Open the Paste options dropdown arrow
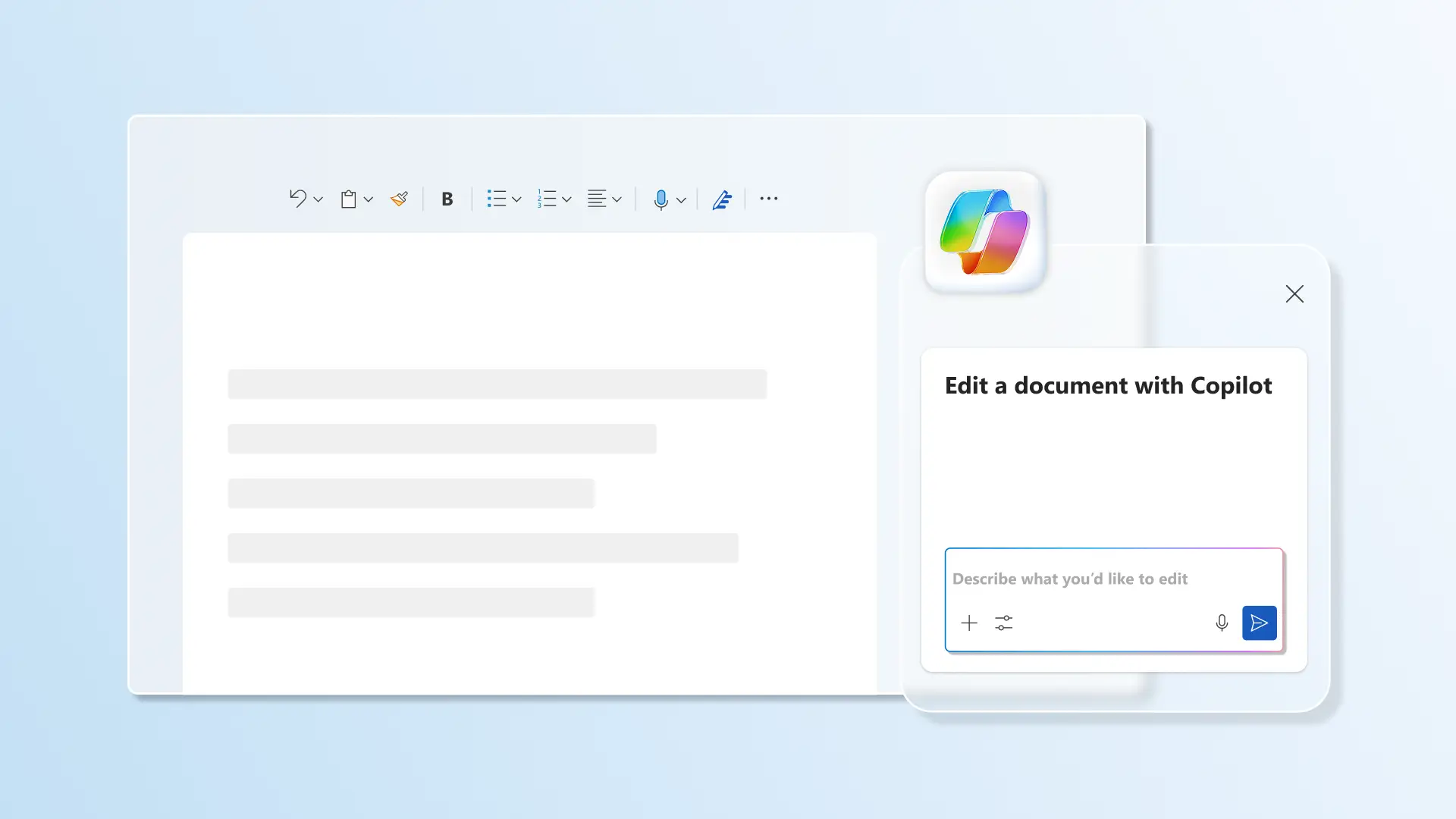This screenshot has height=819, width=1456. 369,199
